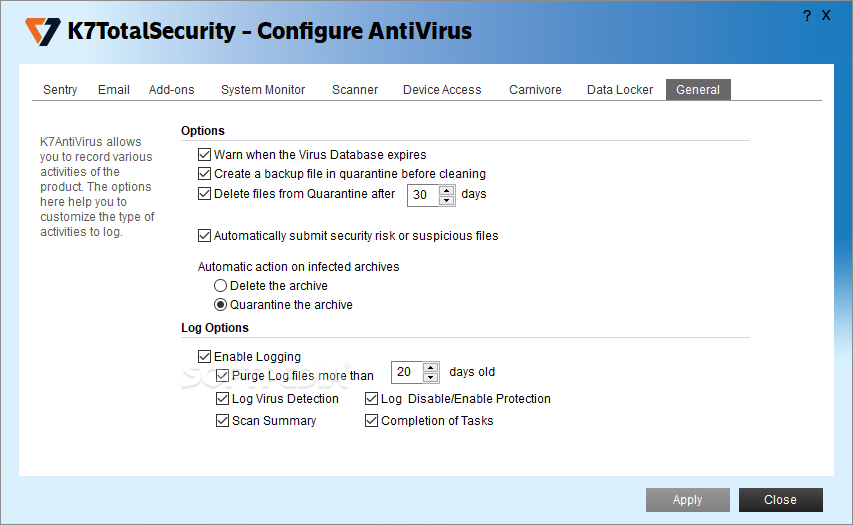Click the Options section heading
Viewport: 853px width, 525px height.
coord(203,131)
